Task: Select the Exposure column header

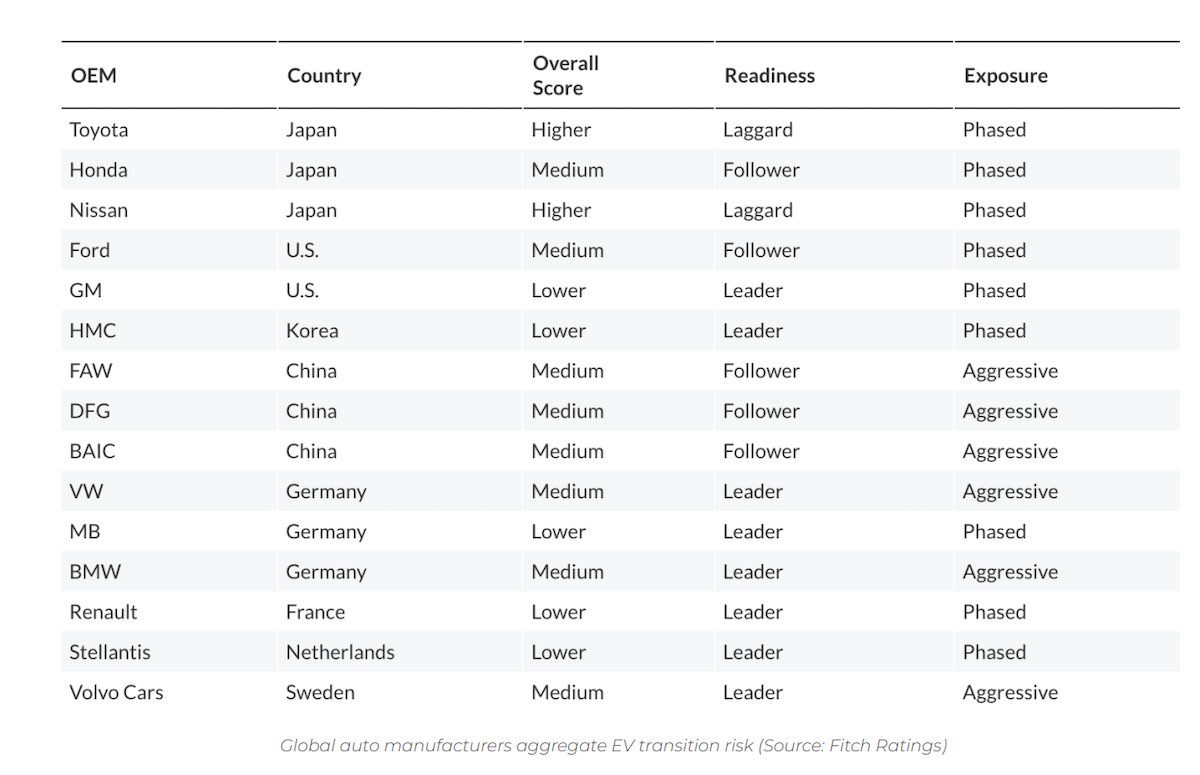Action: [1006, 76]
